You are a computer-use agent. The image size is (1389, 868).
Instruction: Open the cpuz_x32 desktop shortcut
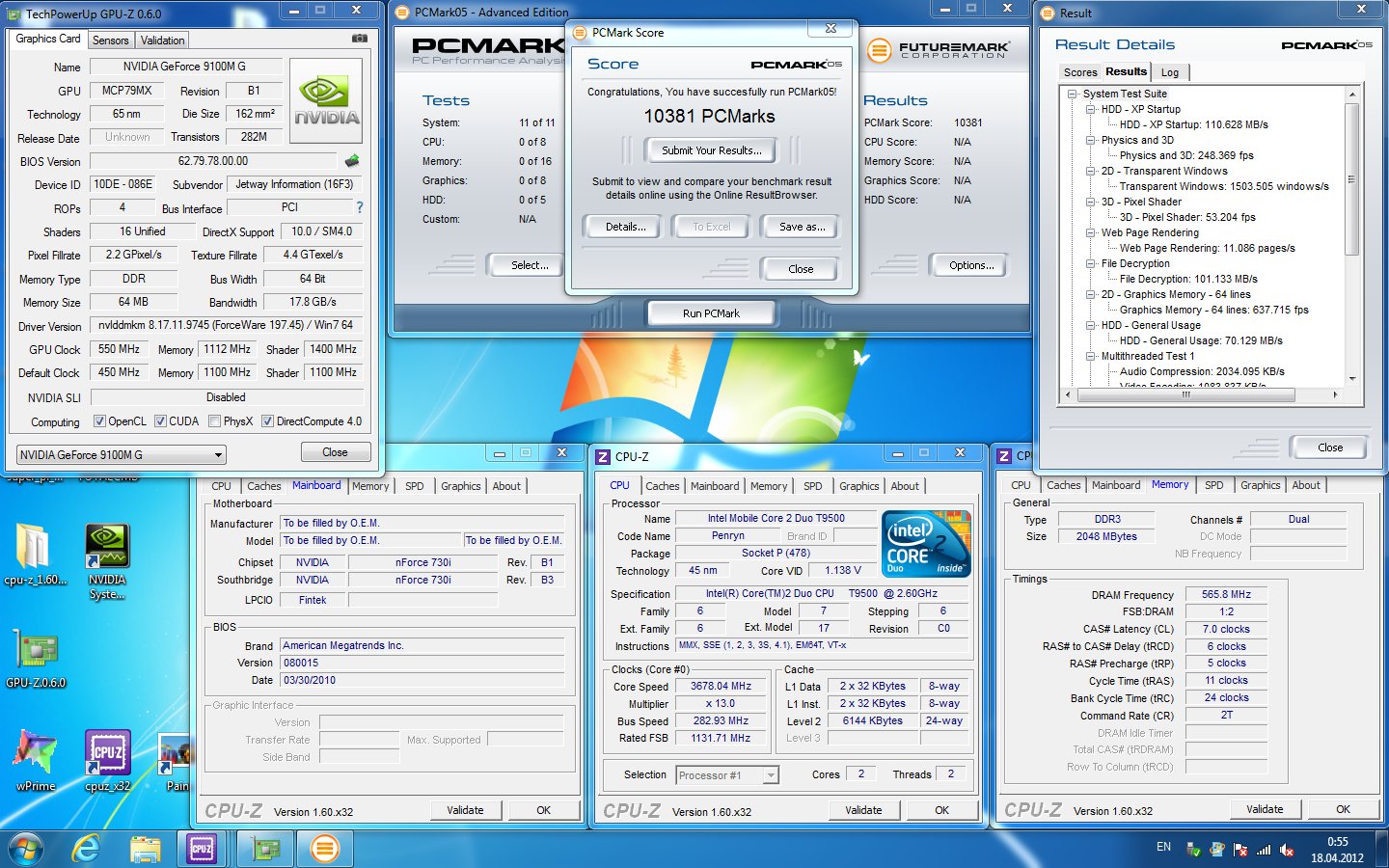pyautogui.click(x=107, y=760)
